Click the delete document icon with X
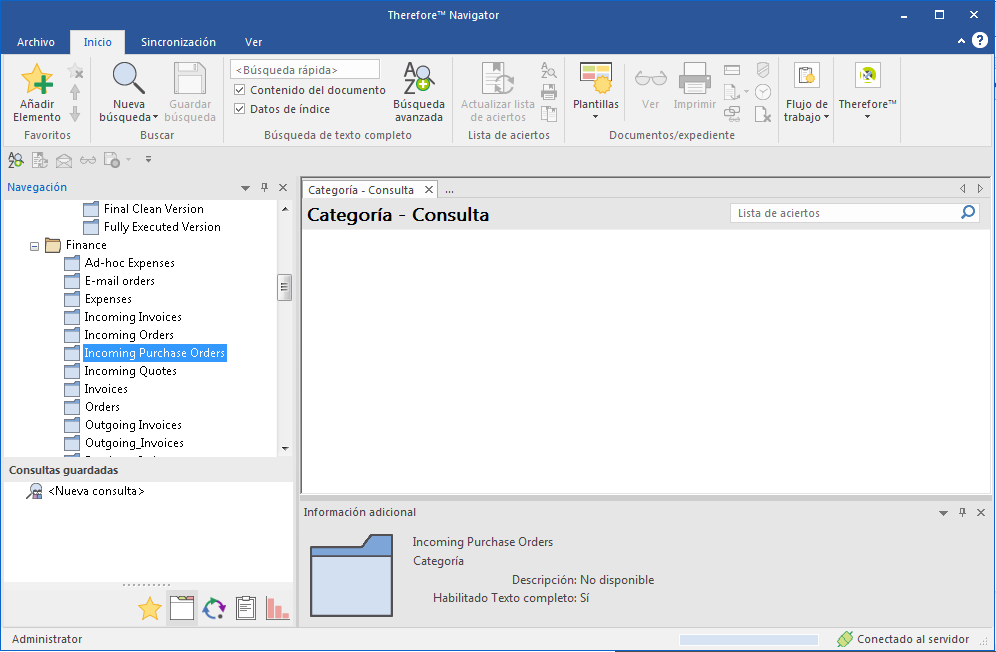This screenshot has height=652, width=996. click(763, 114)
